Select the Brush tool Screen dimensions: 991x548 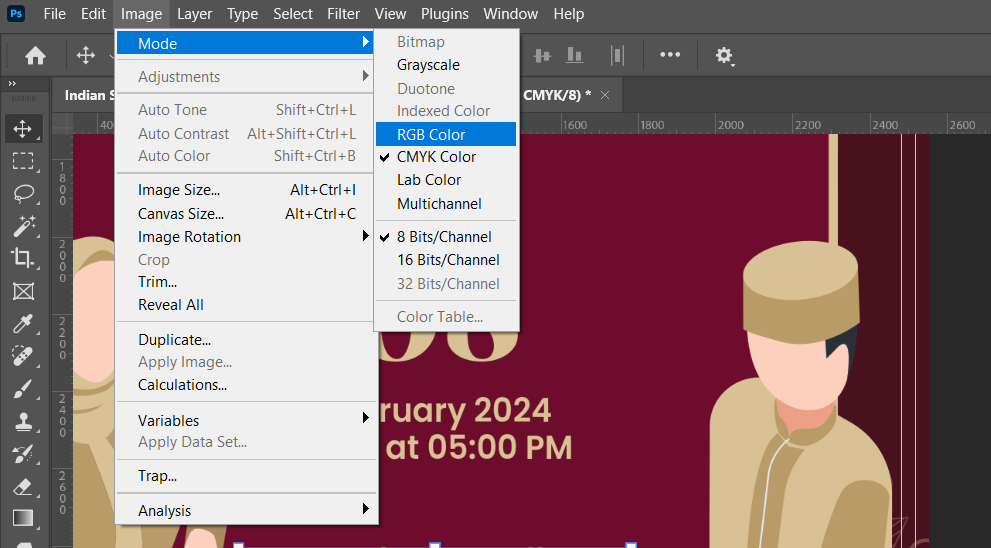click(x=22, y=389)
